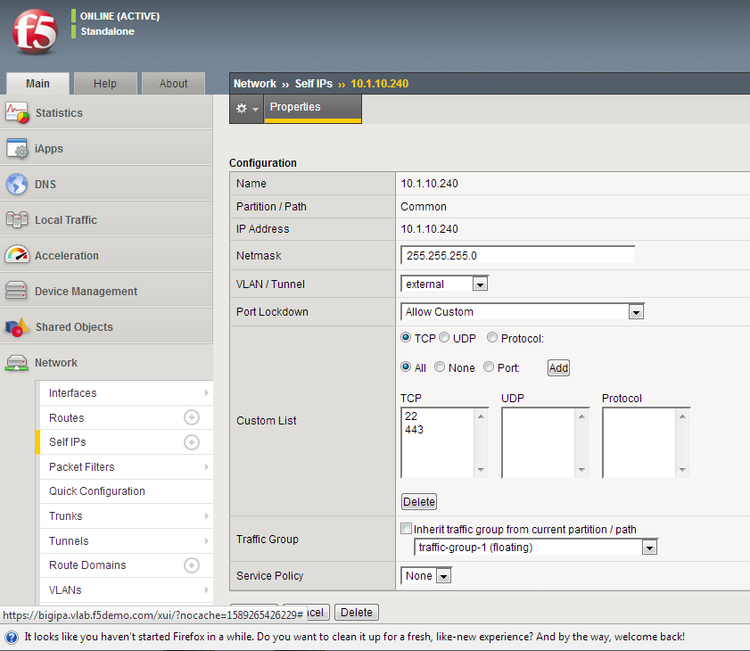Click the Add port button

558,368
